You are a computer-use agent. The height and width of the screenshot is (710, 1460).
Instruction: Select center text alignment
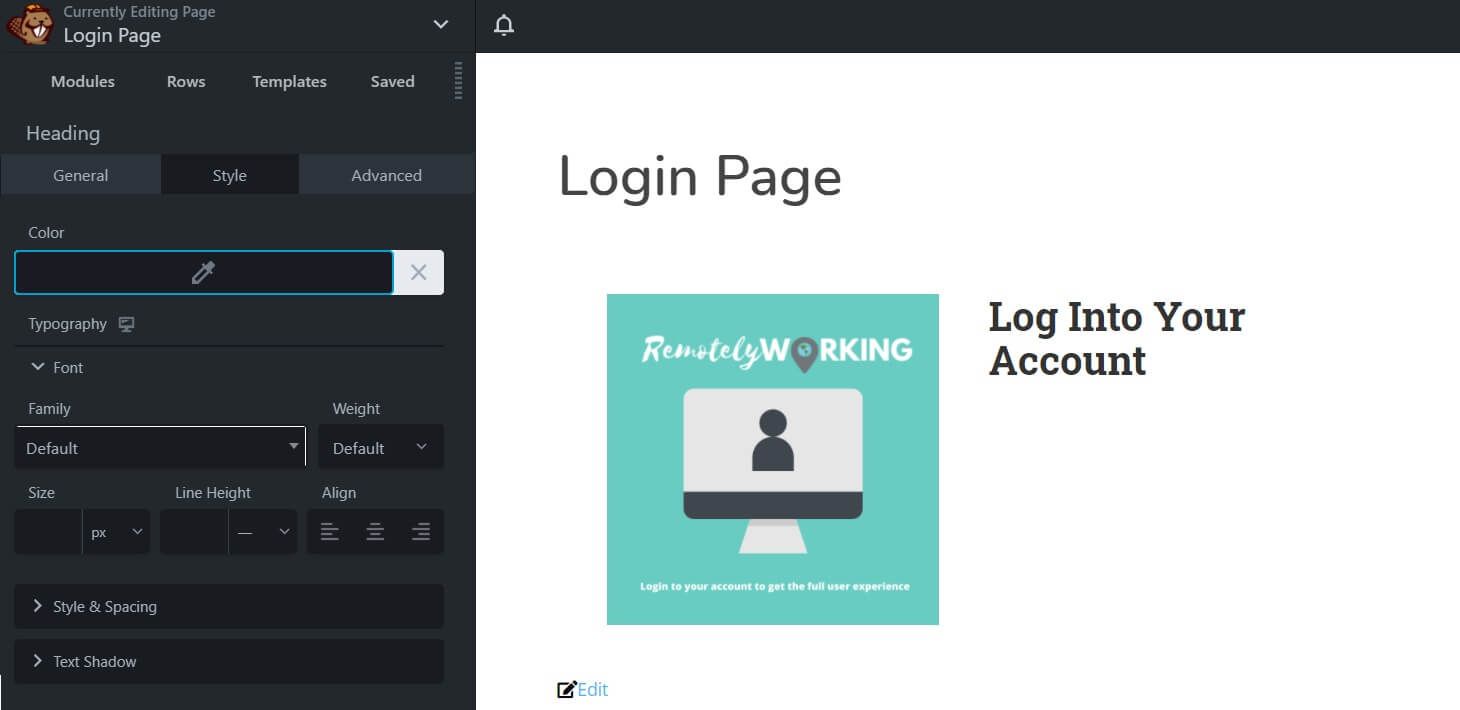click(375, 532)
